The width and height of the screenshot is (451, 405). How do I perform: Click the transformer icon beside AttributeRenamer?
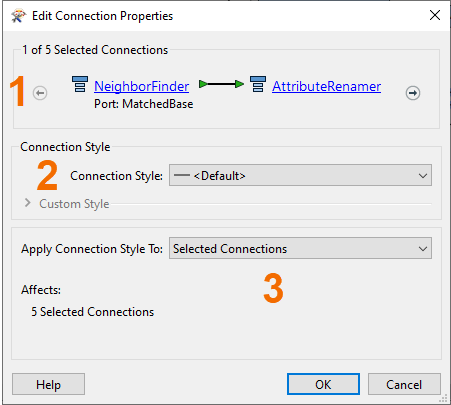258,84
